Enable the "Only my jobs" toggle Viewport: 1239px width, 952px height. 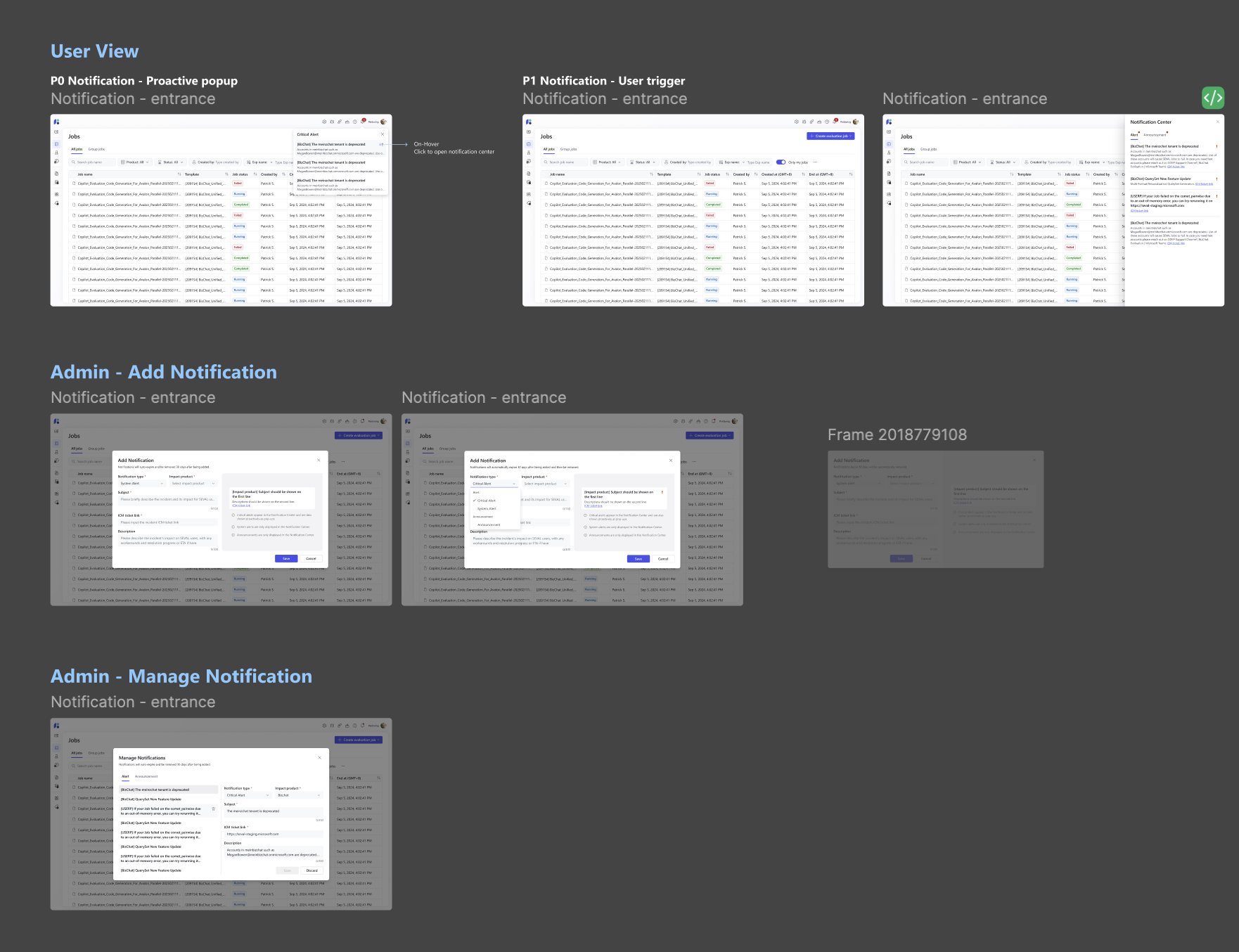click(x=781, y=162)
